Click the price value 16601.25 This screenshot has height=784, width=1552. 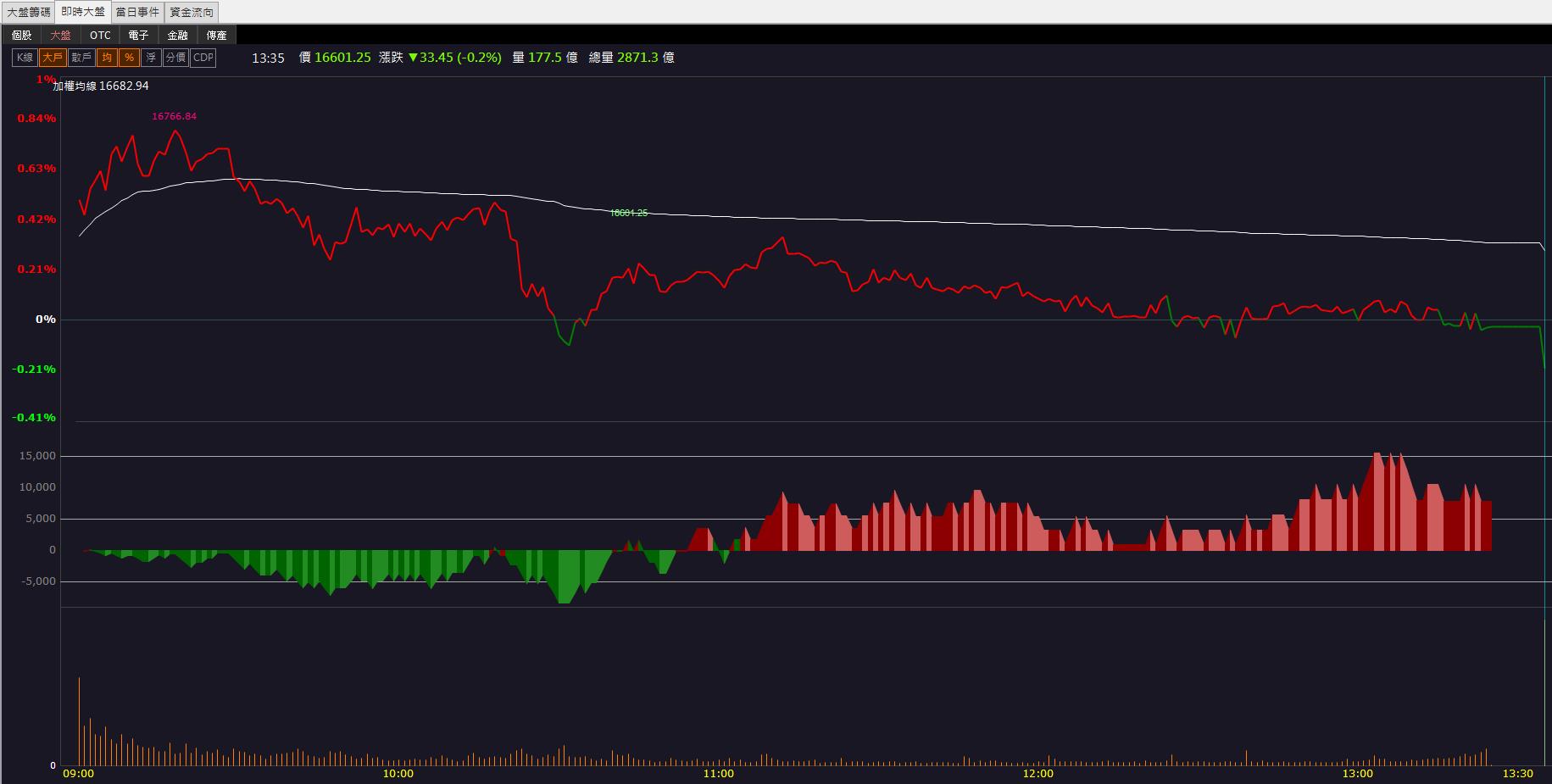click(342, 58)
